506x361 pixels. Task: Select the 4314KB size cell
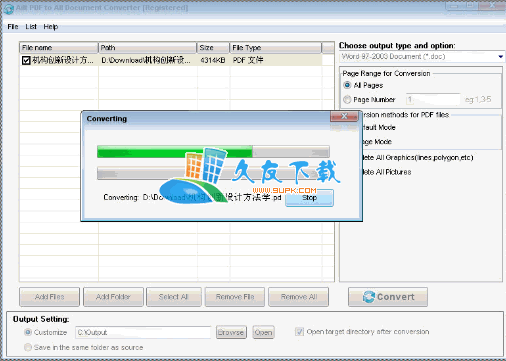pos(213,60)
